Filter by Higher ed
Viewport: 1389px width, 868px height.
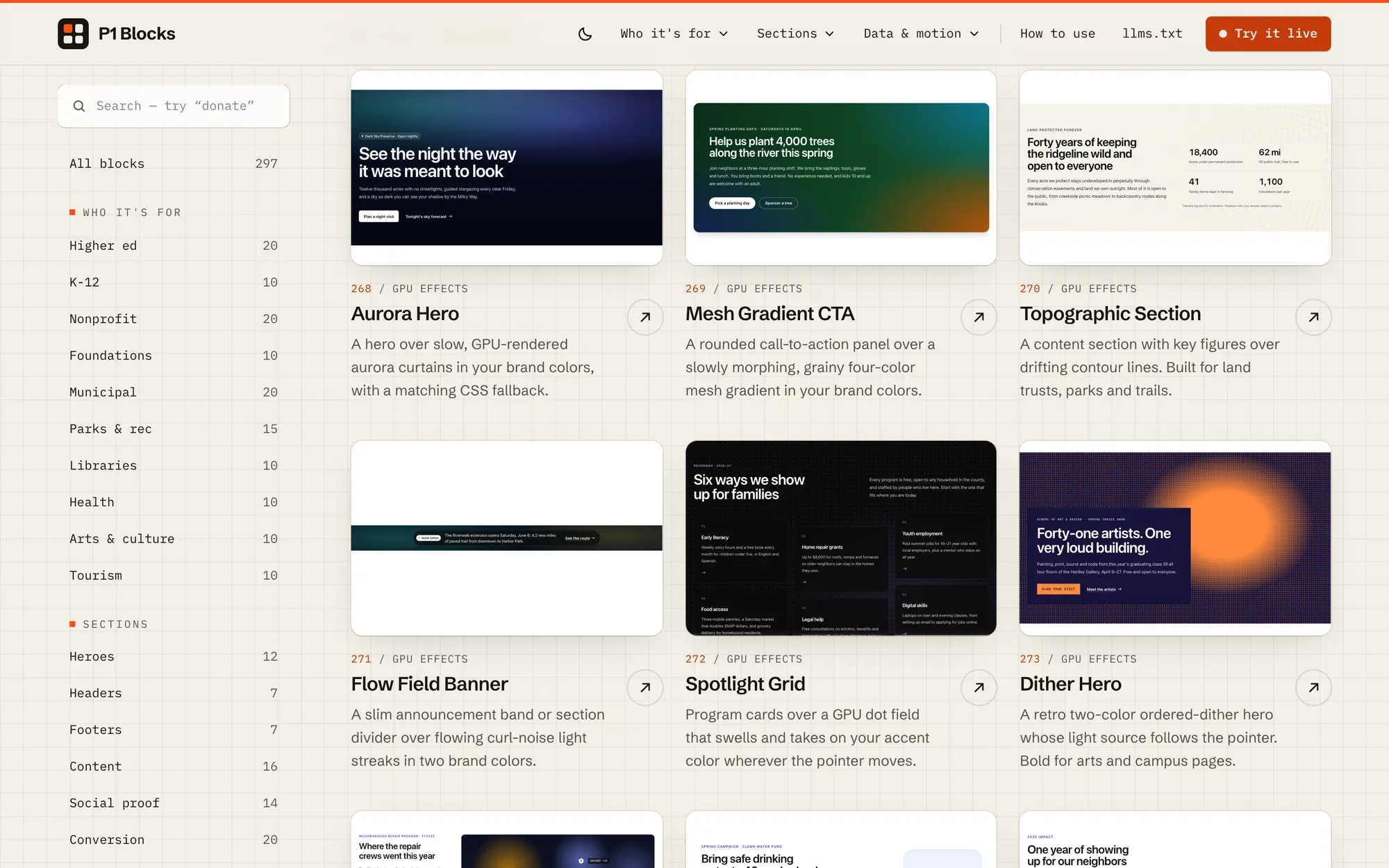click(x=174, y=246)
